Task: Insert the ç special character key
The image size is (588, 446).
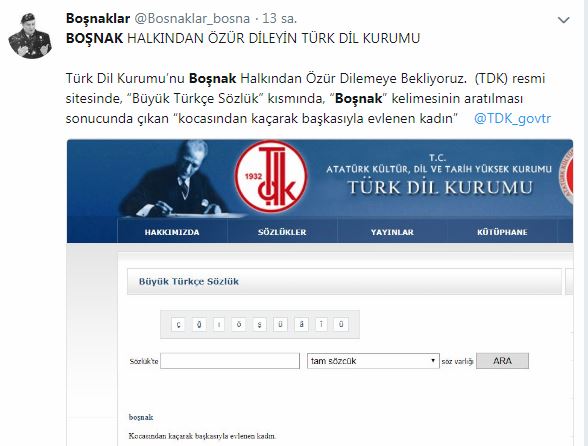Action: (x=178, y=324)
